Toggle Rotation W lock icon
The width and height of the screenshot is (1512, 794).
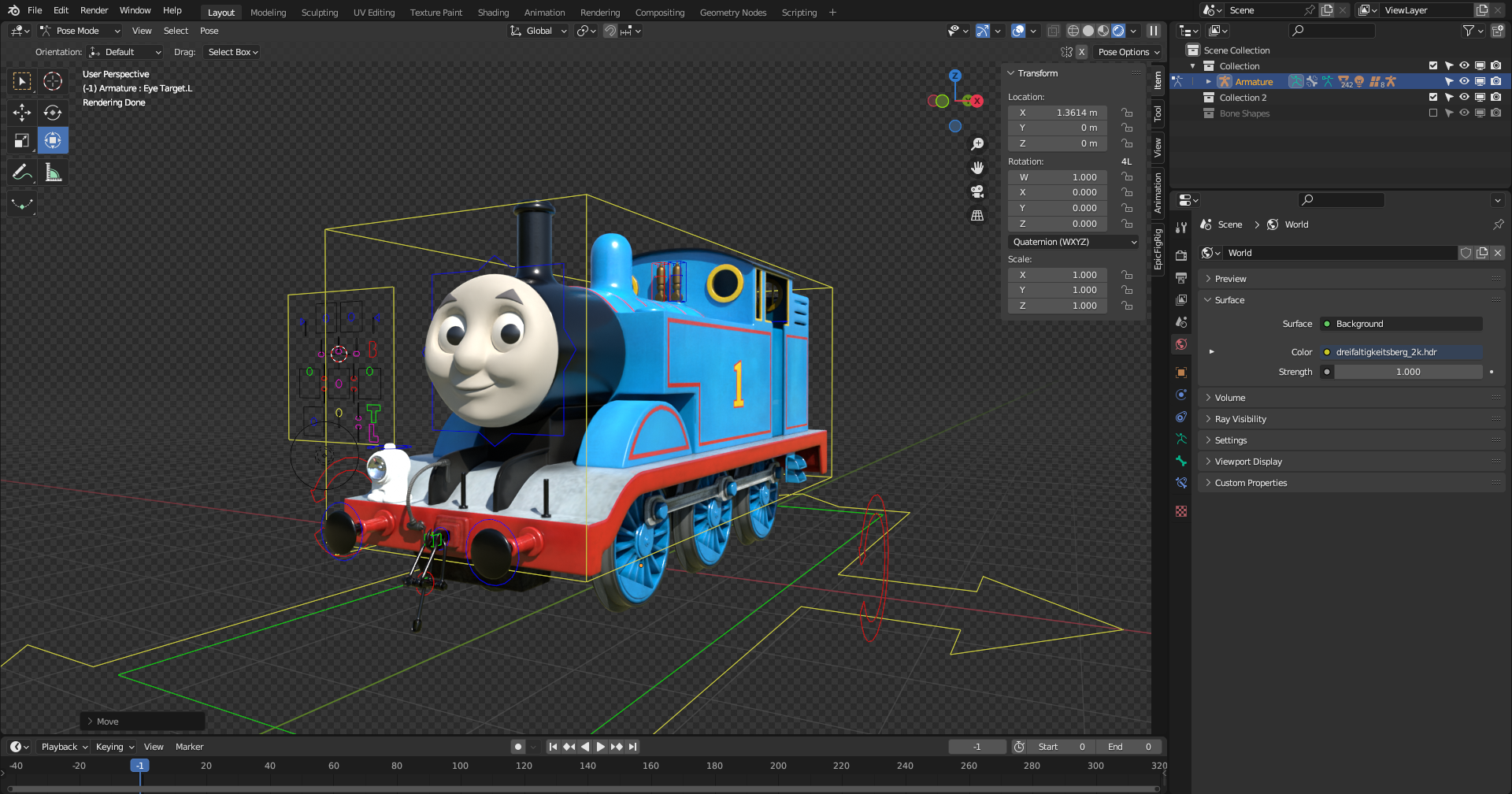[x=1127, y=177]
